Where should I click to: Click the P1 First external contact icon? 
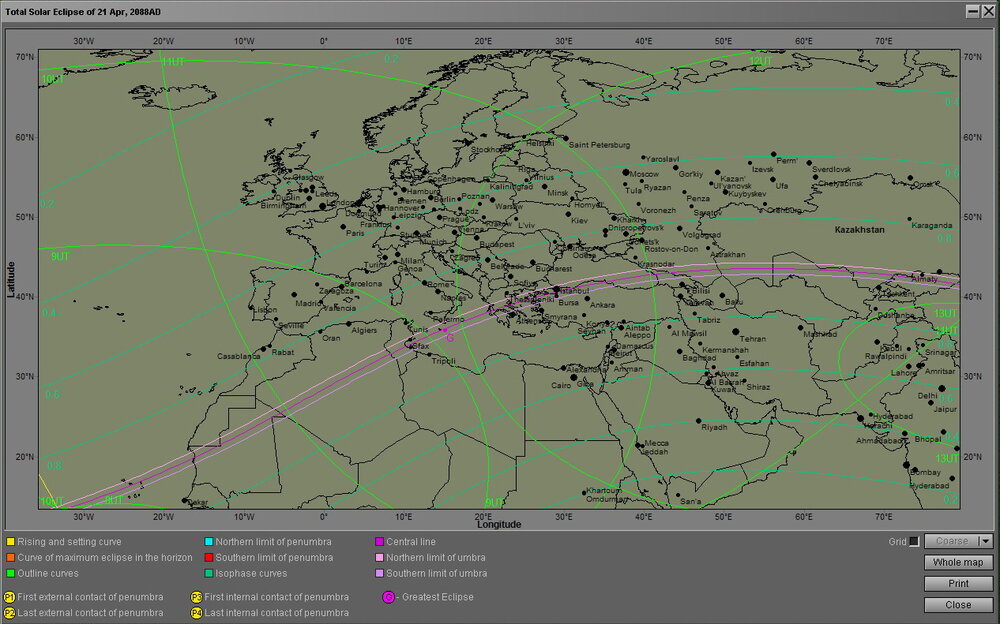[10, 597]
